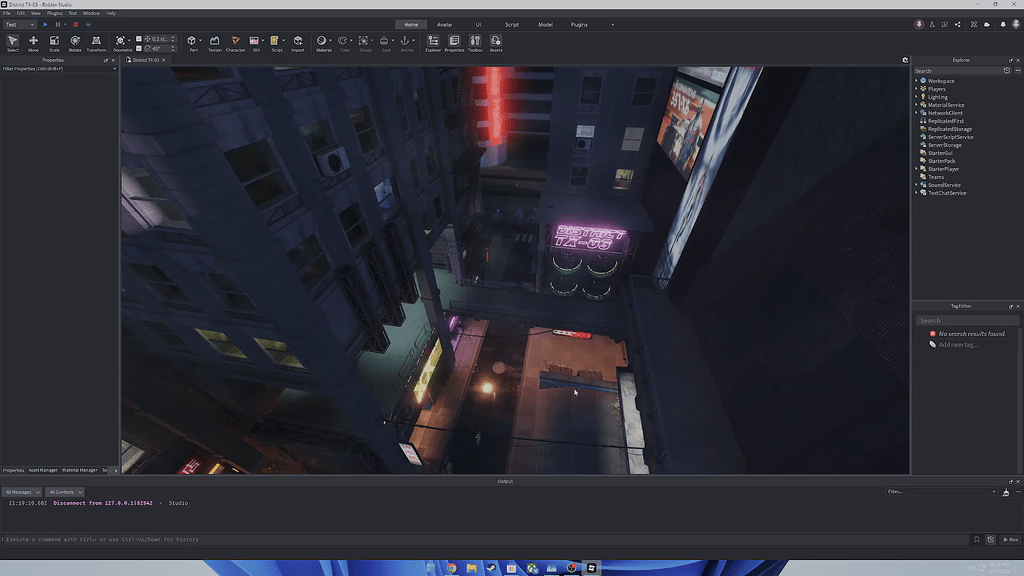This screenshot has height=576, width=1024.
Task: Switch to the Model ribbon tab
Action: (x=545, y=25)
